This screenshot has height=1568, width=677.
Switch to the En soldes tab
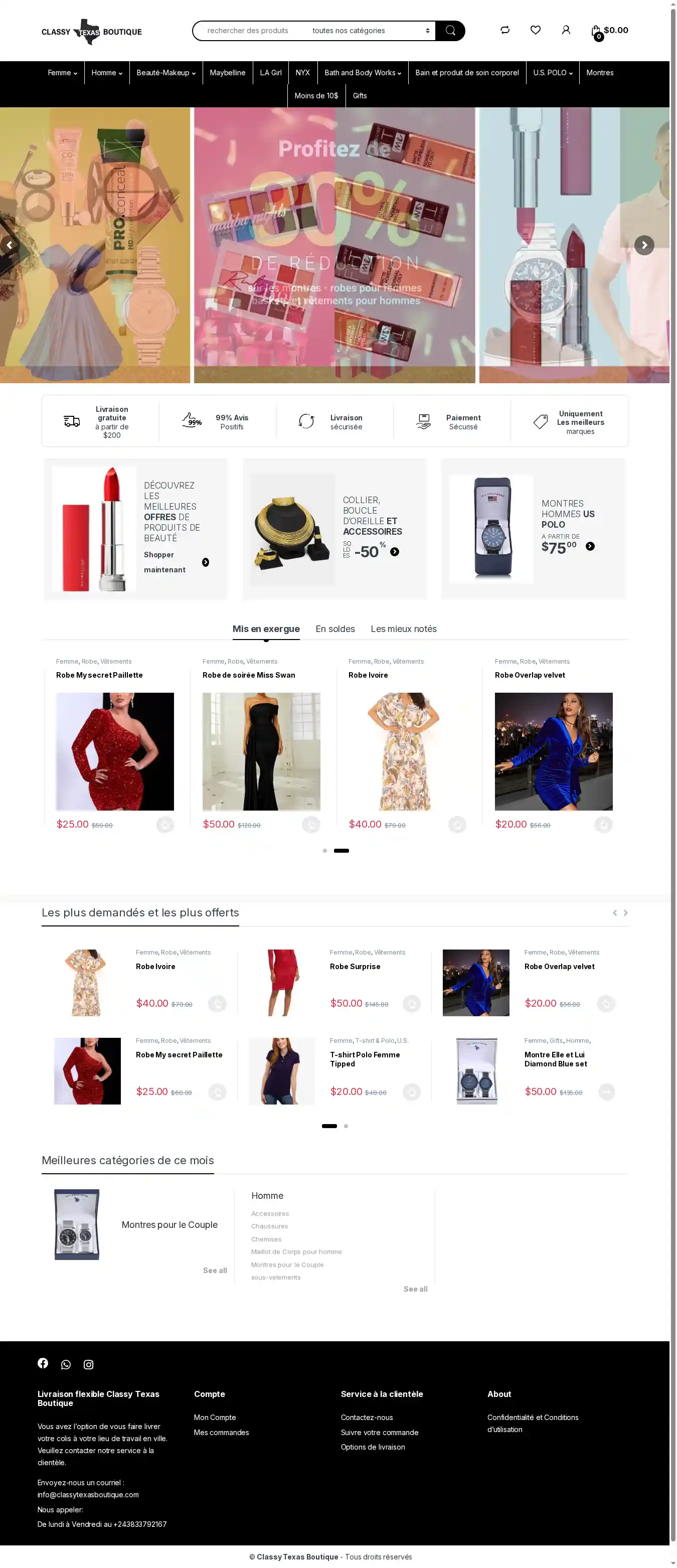[335, 629]
